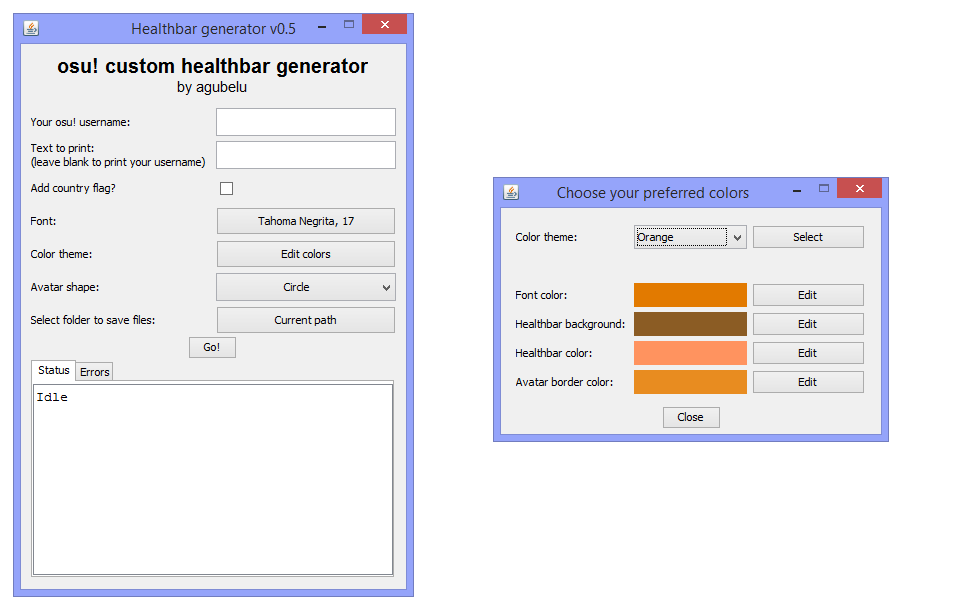Minimize the Healthbar generator window
The width and height of the screenshot is (972, 609).
pos(322,27)
